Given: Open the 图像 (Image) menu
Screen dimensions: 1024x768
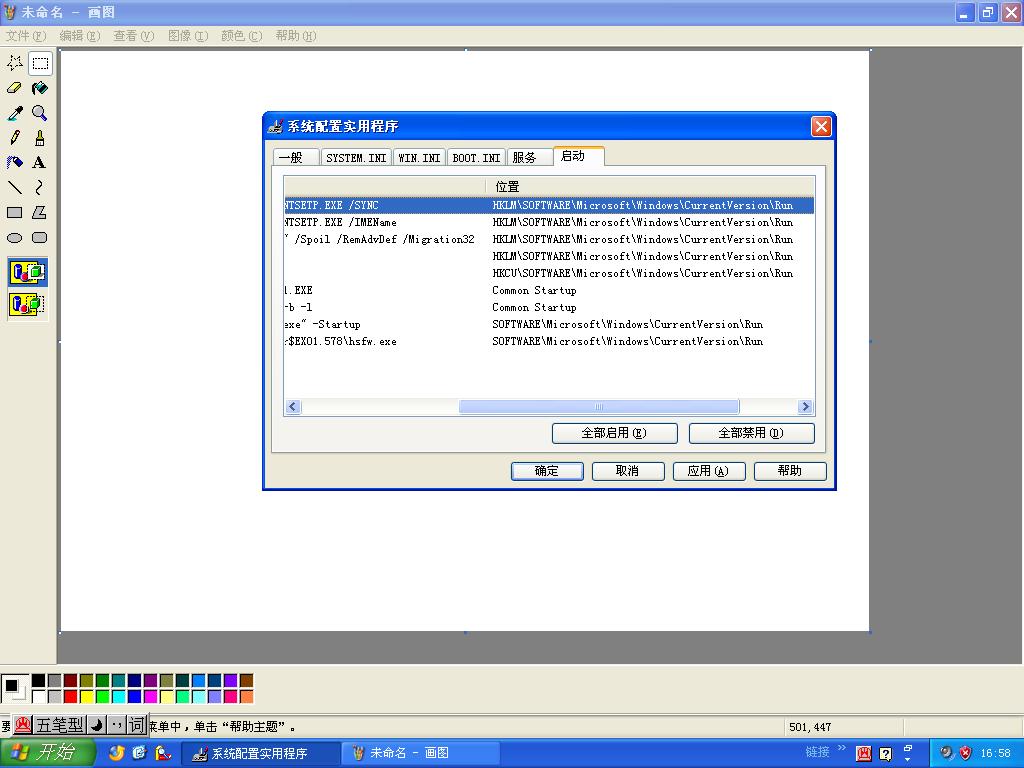Looking at the screenshot, I should click(x=187, y=36).
